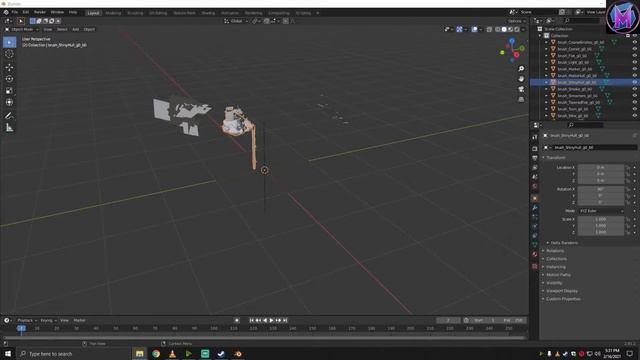Play the animation in the timeline
This screenshot has height=360, width=640.
click(272, 320)
